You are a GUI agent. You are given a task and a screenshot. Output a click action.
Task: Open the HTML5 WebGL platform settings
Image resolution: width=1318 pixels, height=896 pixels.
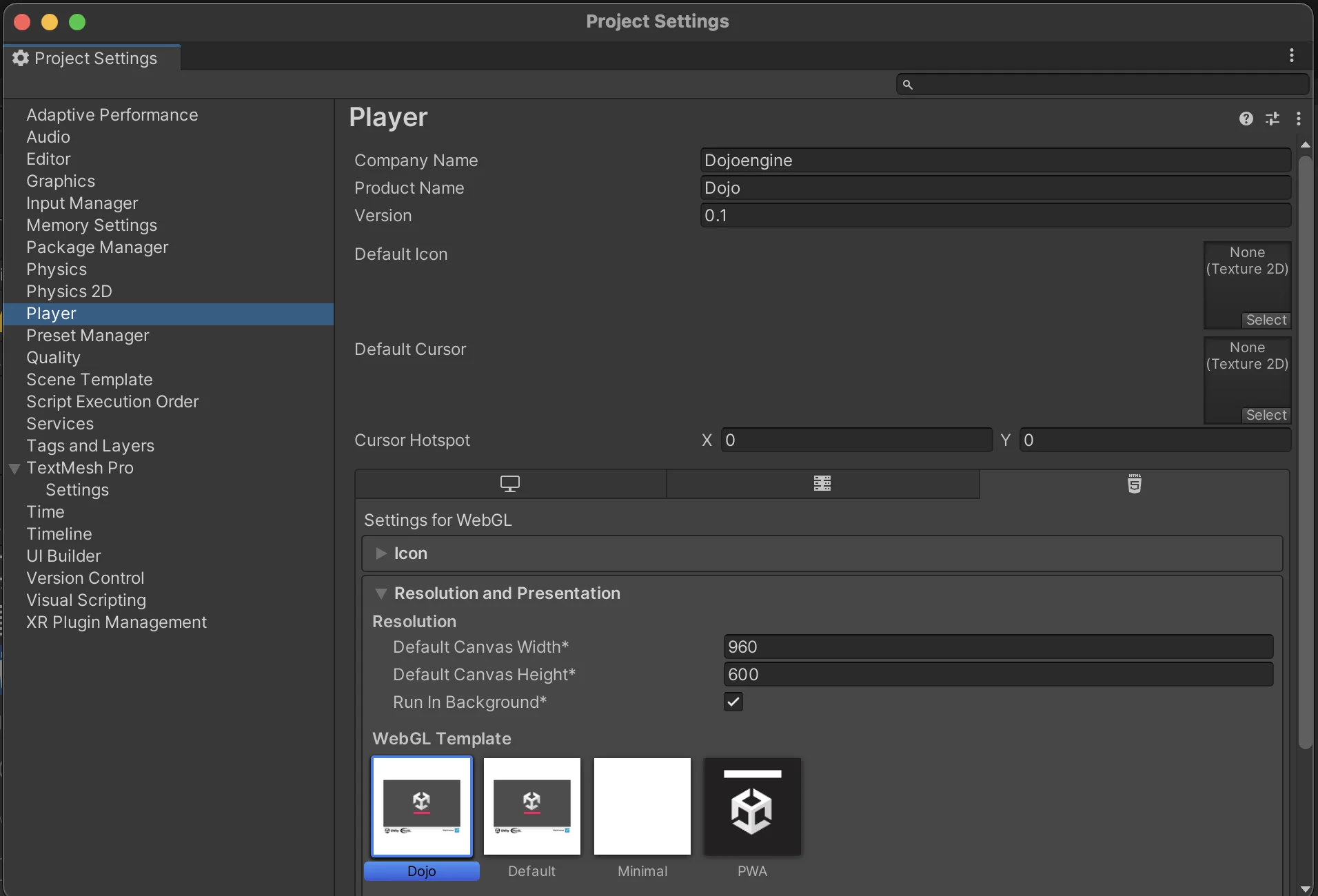click(1134, 484)
